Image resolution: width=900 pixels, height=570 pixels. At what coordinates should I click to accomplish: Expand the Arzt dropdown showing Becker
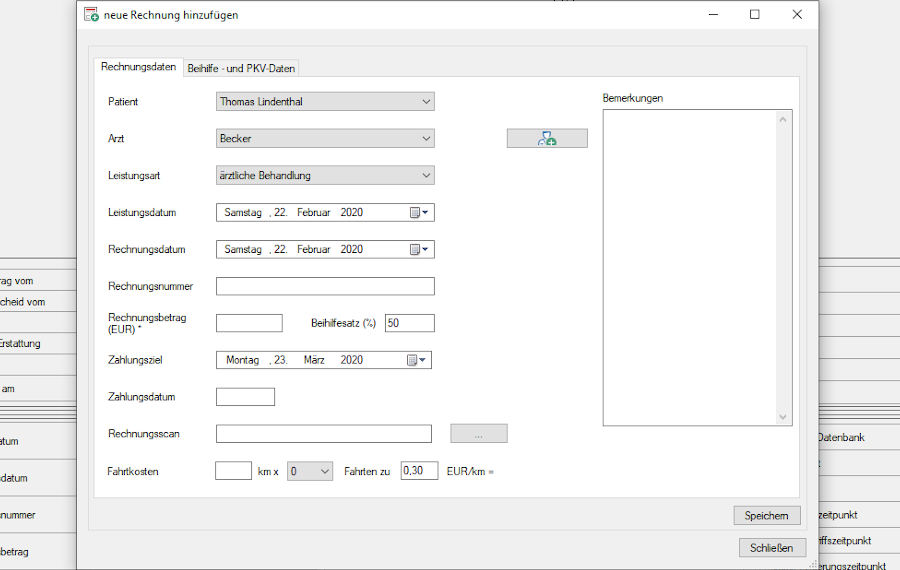point(426,139)
